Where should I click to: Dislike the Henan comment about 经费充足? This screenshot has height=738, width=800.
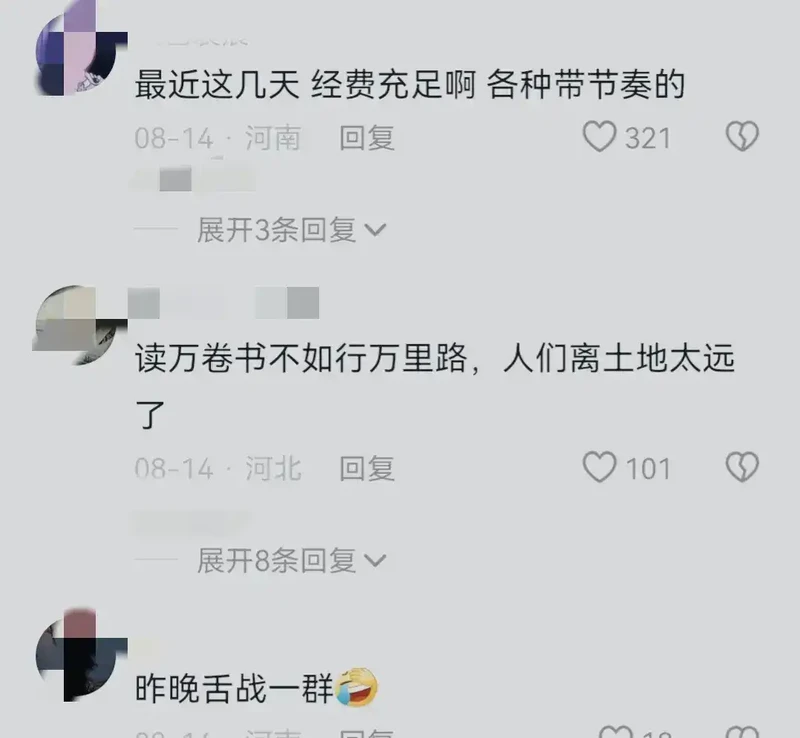tap(742, 136)
